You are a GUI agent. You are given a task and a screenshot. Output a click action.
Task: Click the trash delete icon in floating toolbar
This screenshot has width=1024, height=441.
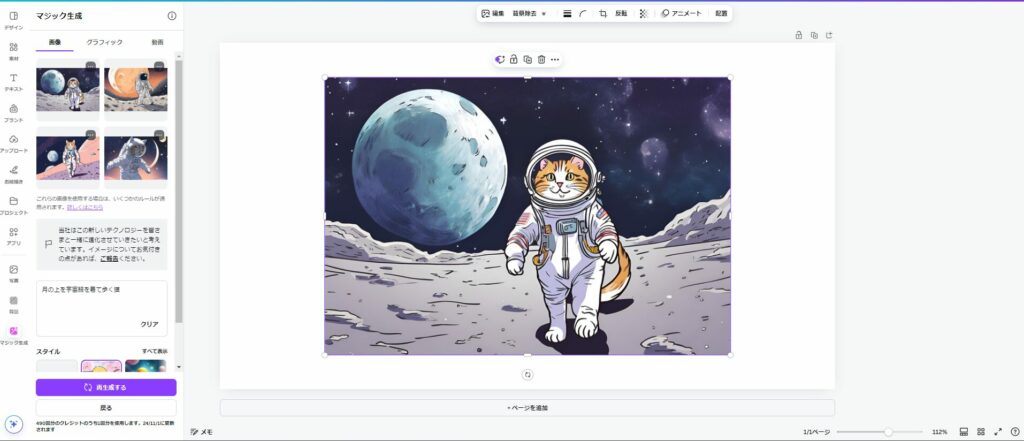click(x=541, y=59)
